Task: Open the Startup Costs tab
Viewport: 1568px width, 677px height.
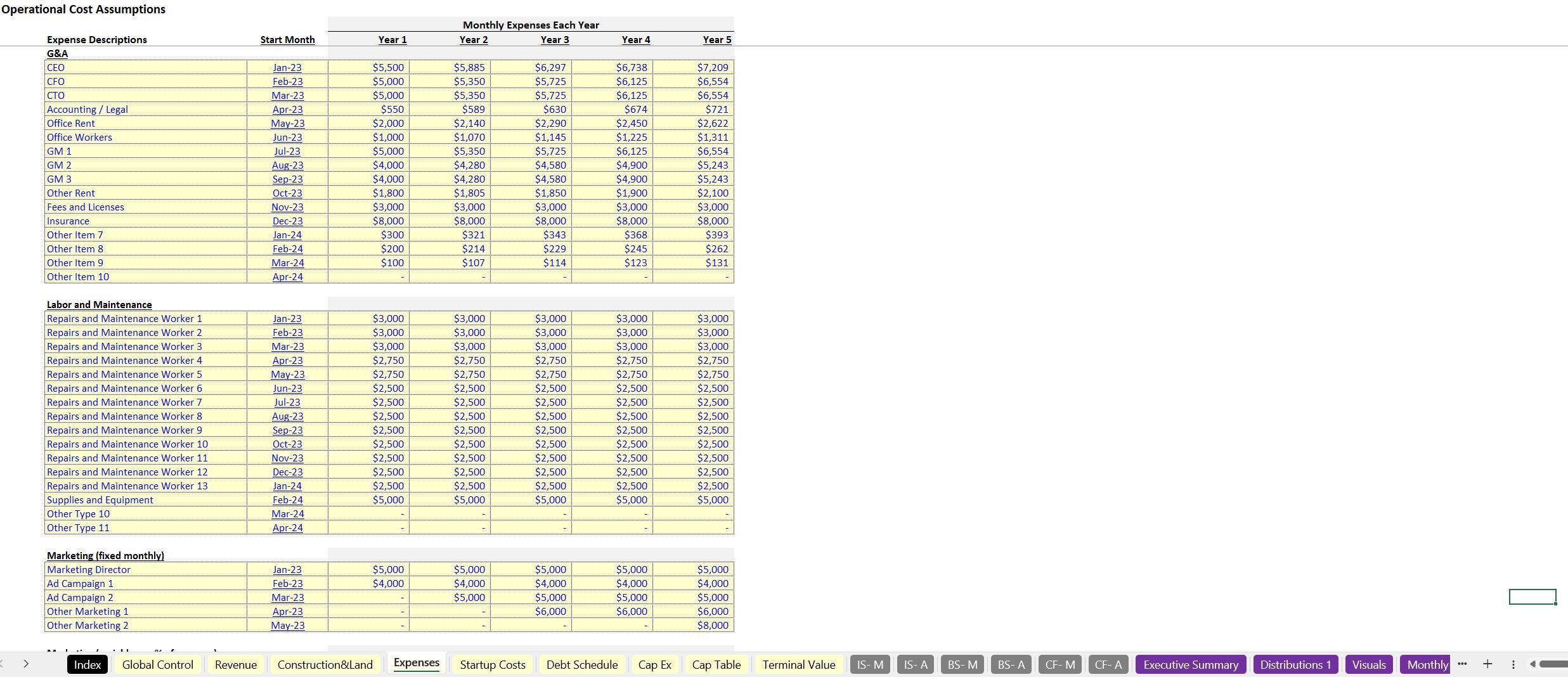Action: click(493, 664)
